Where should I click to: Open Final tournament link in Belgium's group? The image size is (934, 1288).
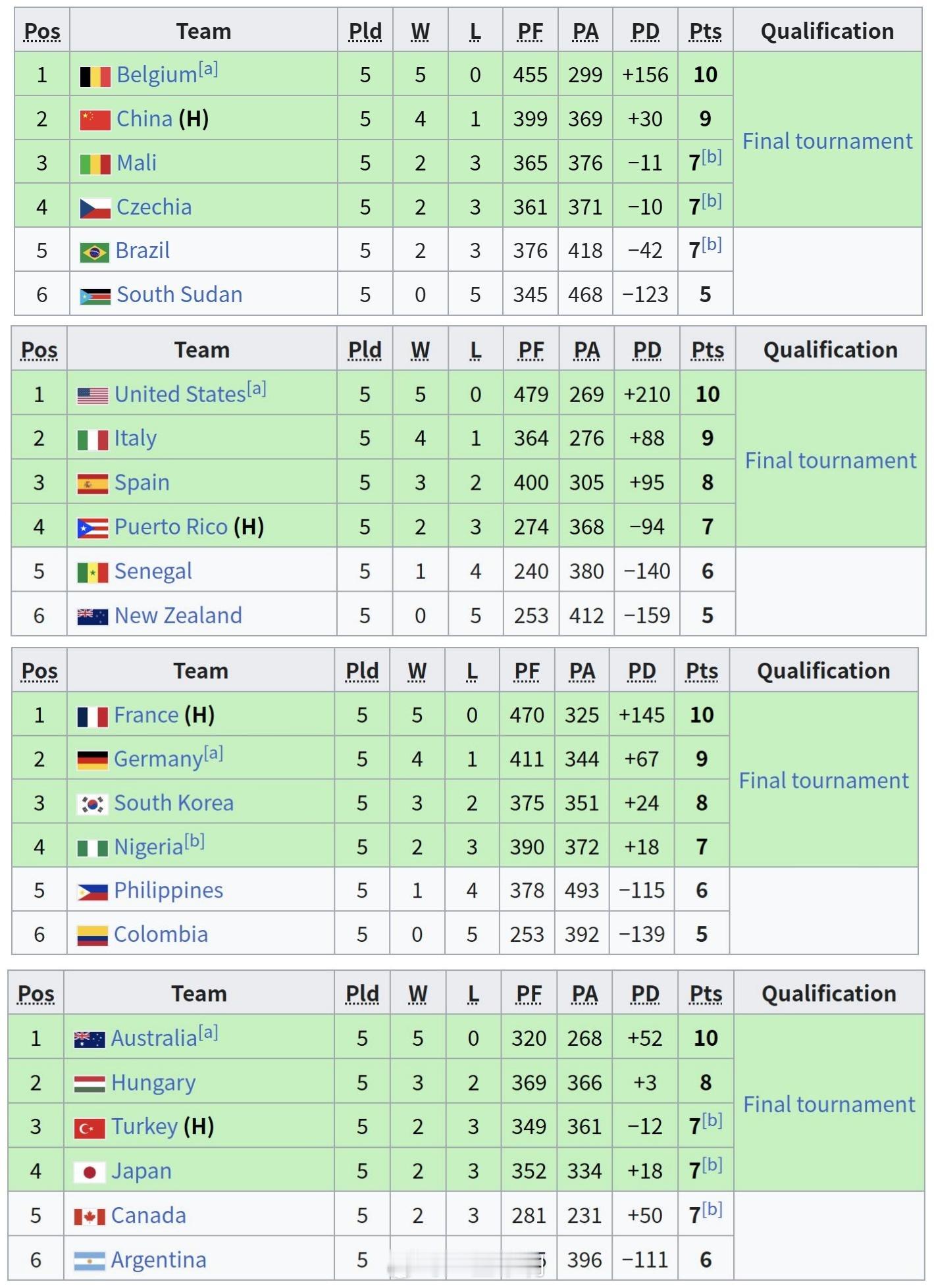(x=827, y=141)
